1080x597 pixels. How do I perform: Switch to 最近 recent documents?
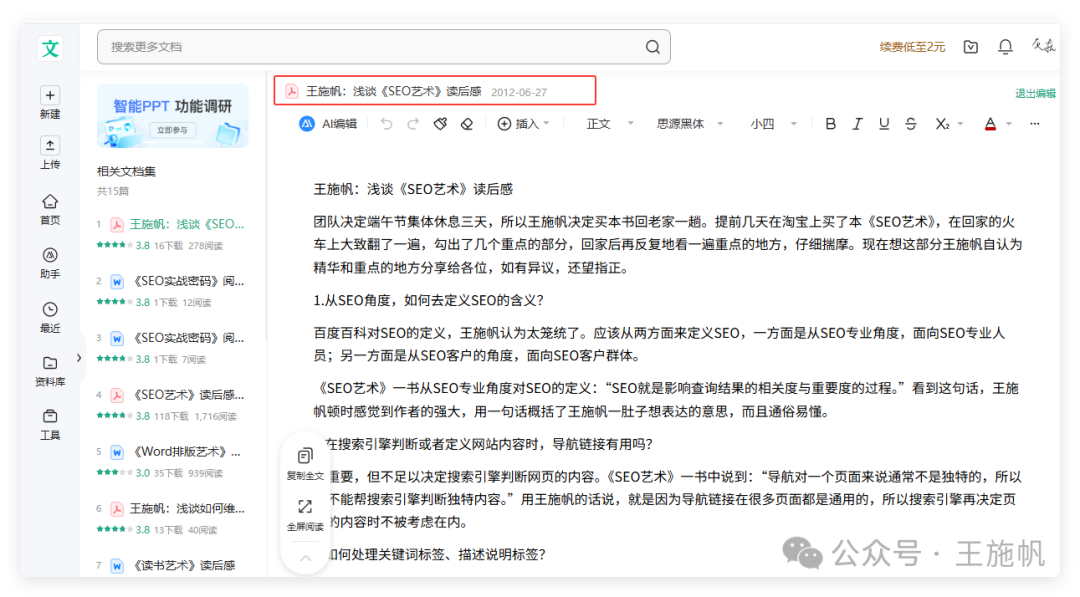(x=50, y=315)
